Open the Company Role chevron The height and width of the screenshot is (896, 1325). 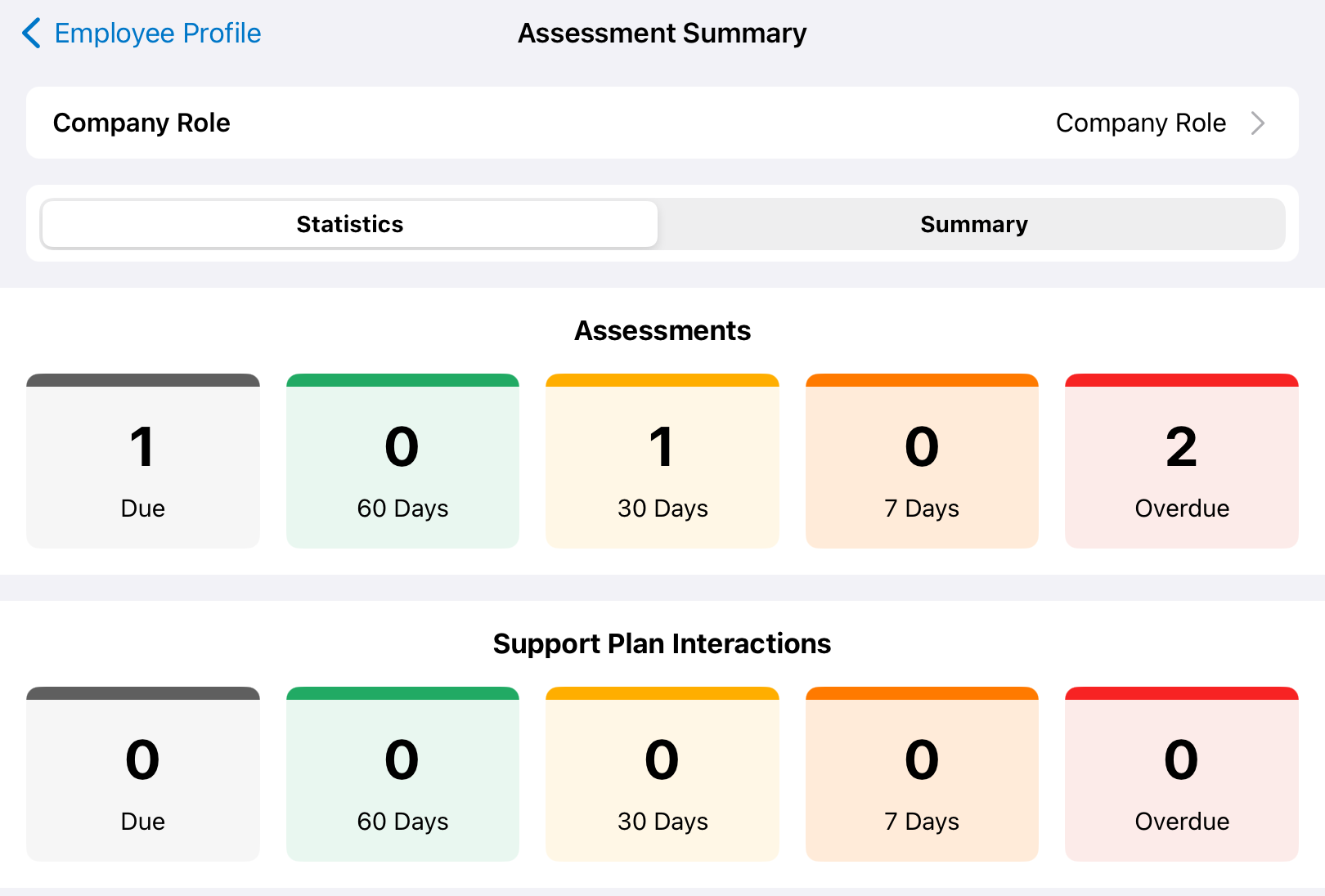coord(1258,123)
